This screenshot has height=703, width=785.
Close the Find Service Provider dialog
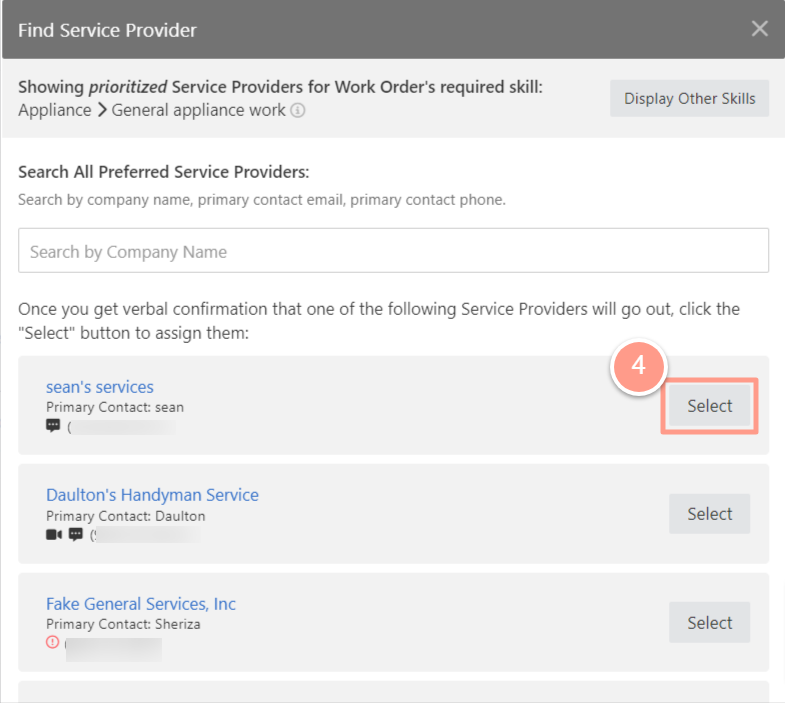pyautogui.click(x=759, y=29)
